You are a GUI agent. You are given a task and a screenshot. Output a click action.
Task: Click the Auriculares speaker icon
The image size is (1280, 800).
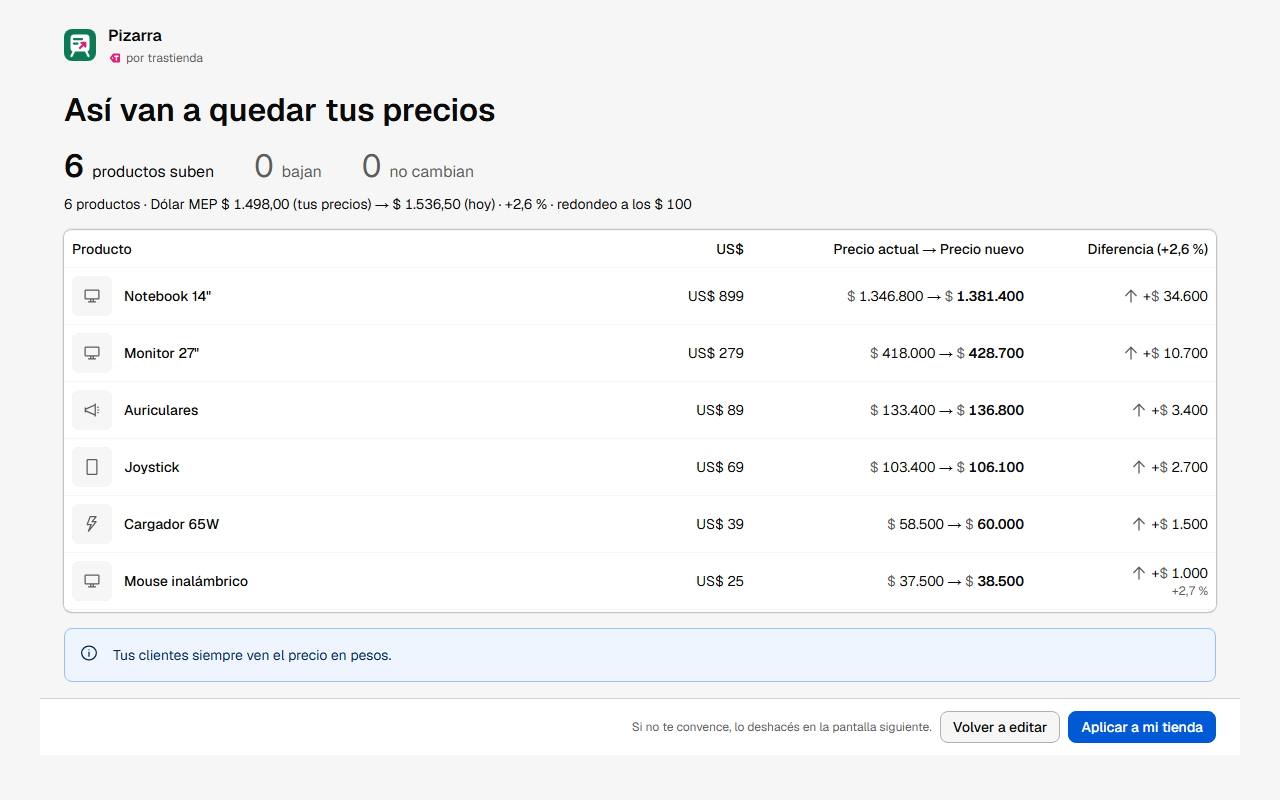(x=92, y=410)
